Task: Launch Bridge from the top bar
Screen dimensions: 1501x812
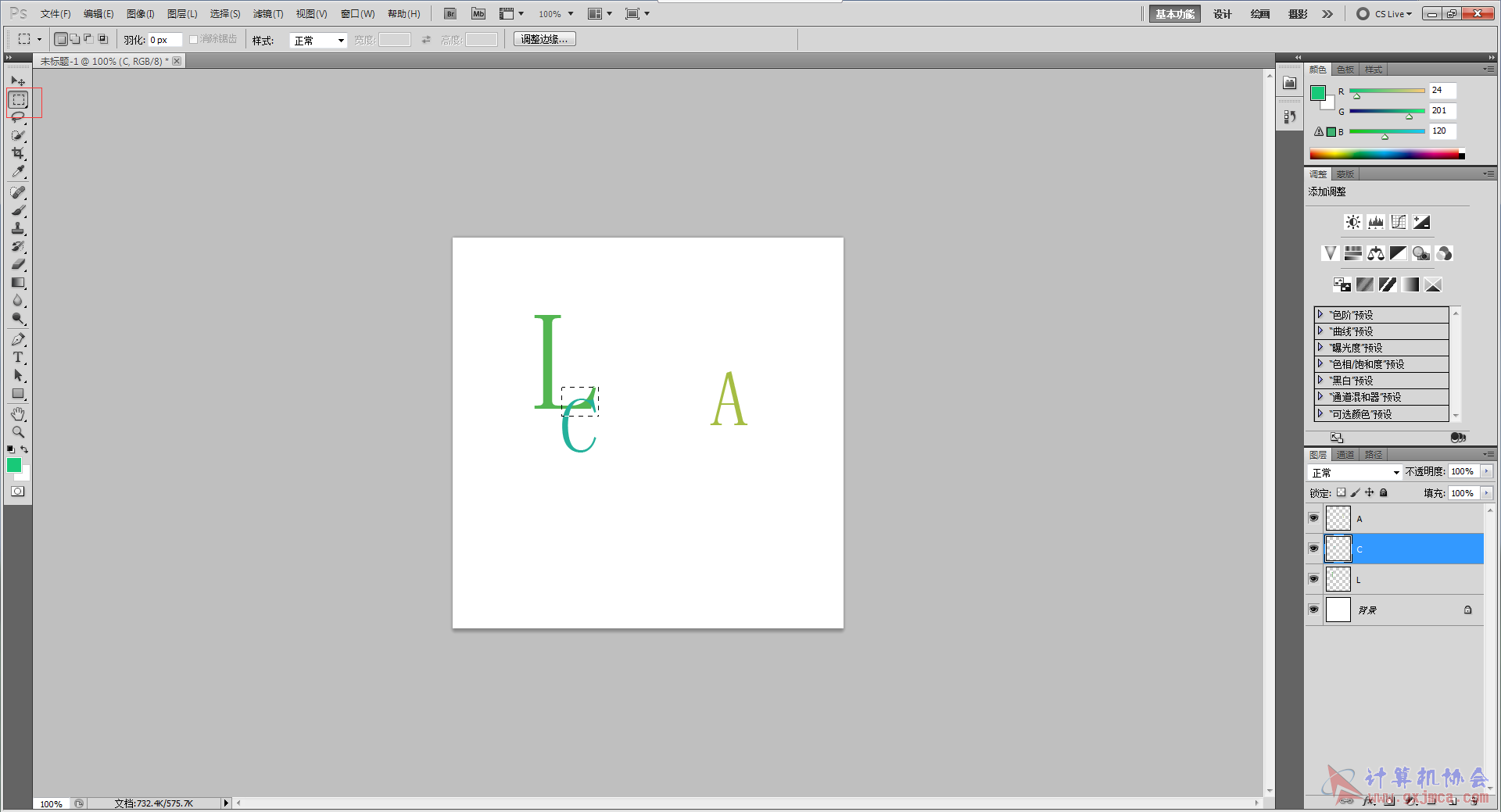Action: click(x=450, y=13)
